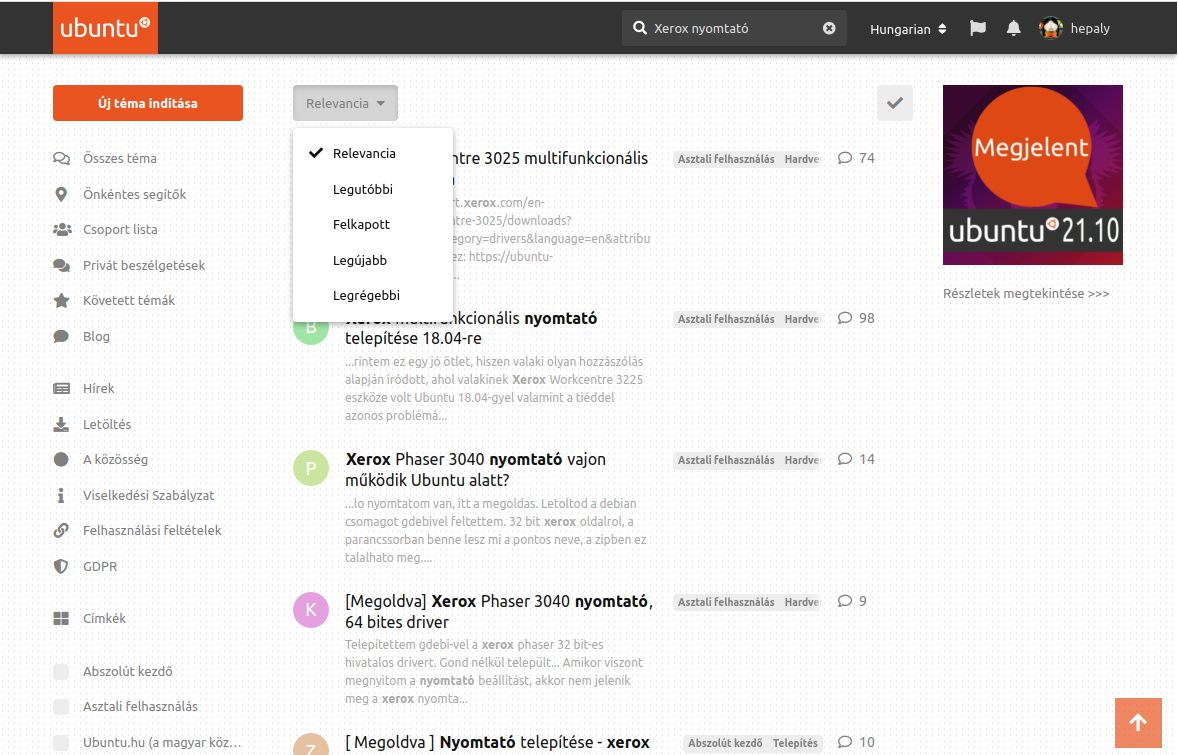This screenshot has width=1178, height=755.
Task: Click the back-to-top arrow button
Action: coord(1138,723)
